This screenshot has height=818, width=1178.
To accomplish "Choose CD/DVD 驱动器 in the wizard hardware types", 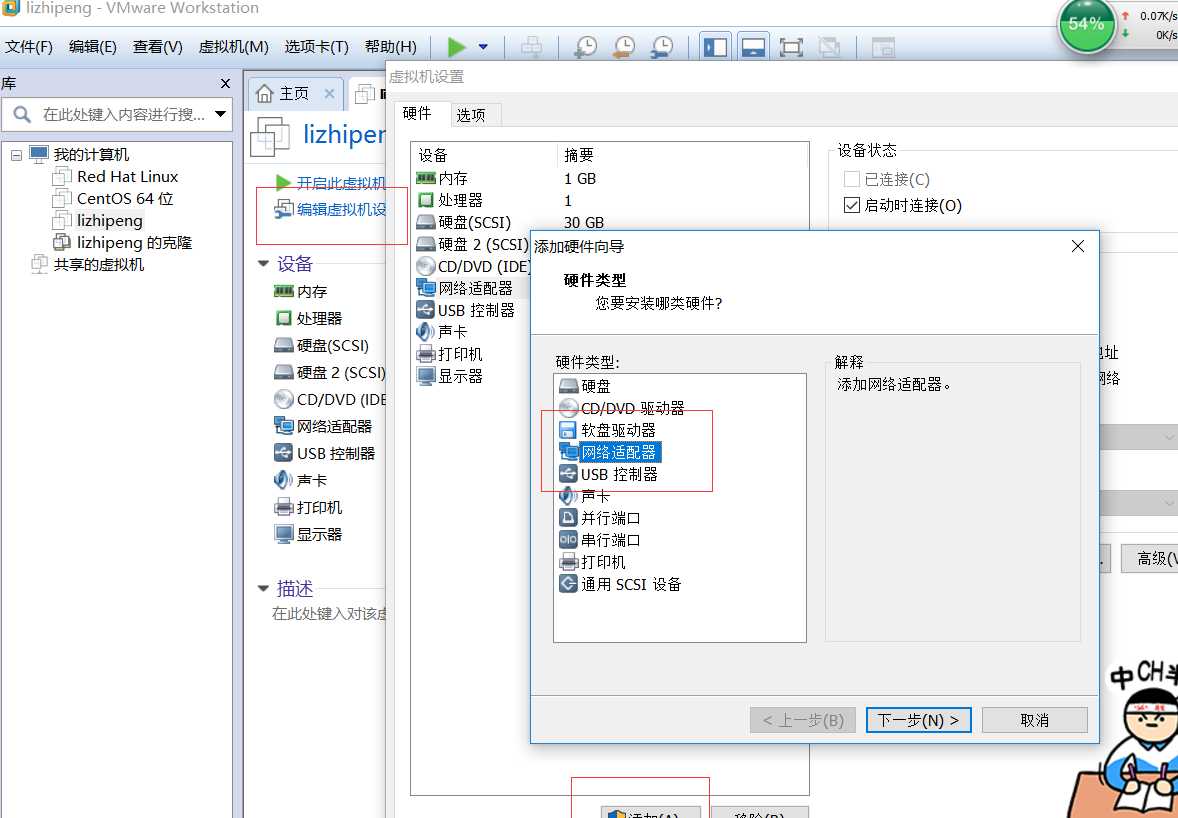I will 622,408.
